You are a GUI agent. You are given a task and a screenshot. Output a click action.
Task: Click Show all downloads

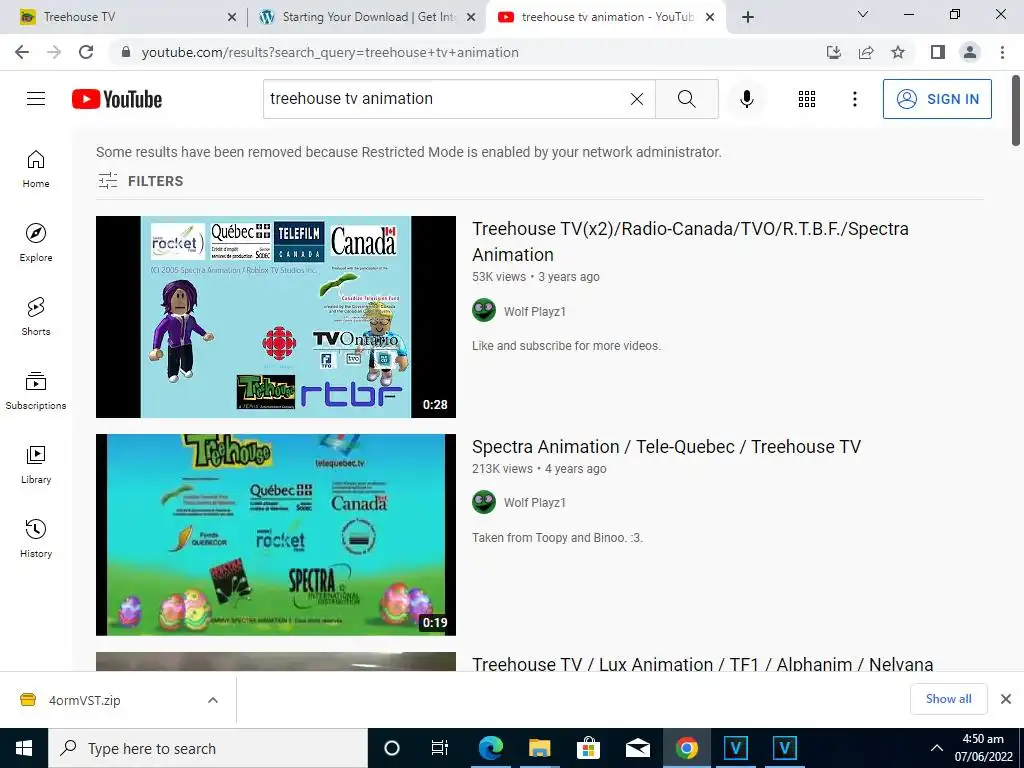coord(948,699)
